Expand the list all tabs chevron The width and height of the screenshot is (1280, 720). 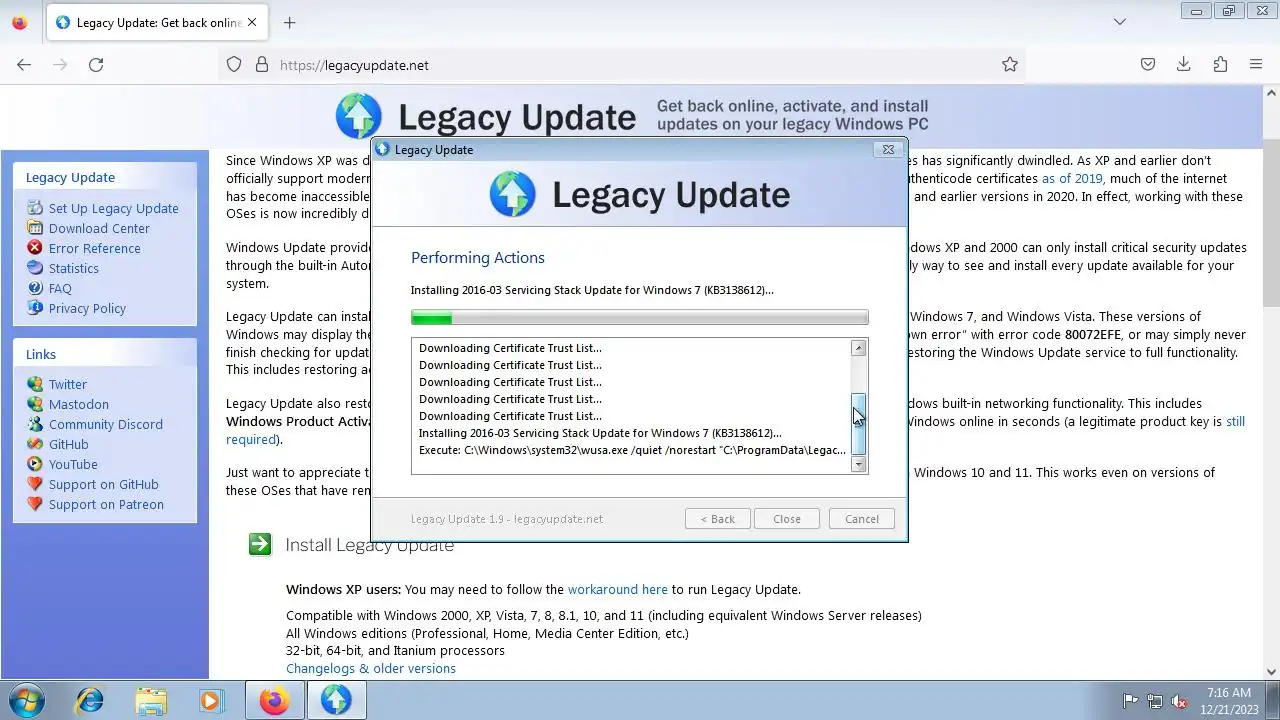click(1120, 22)
